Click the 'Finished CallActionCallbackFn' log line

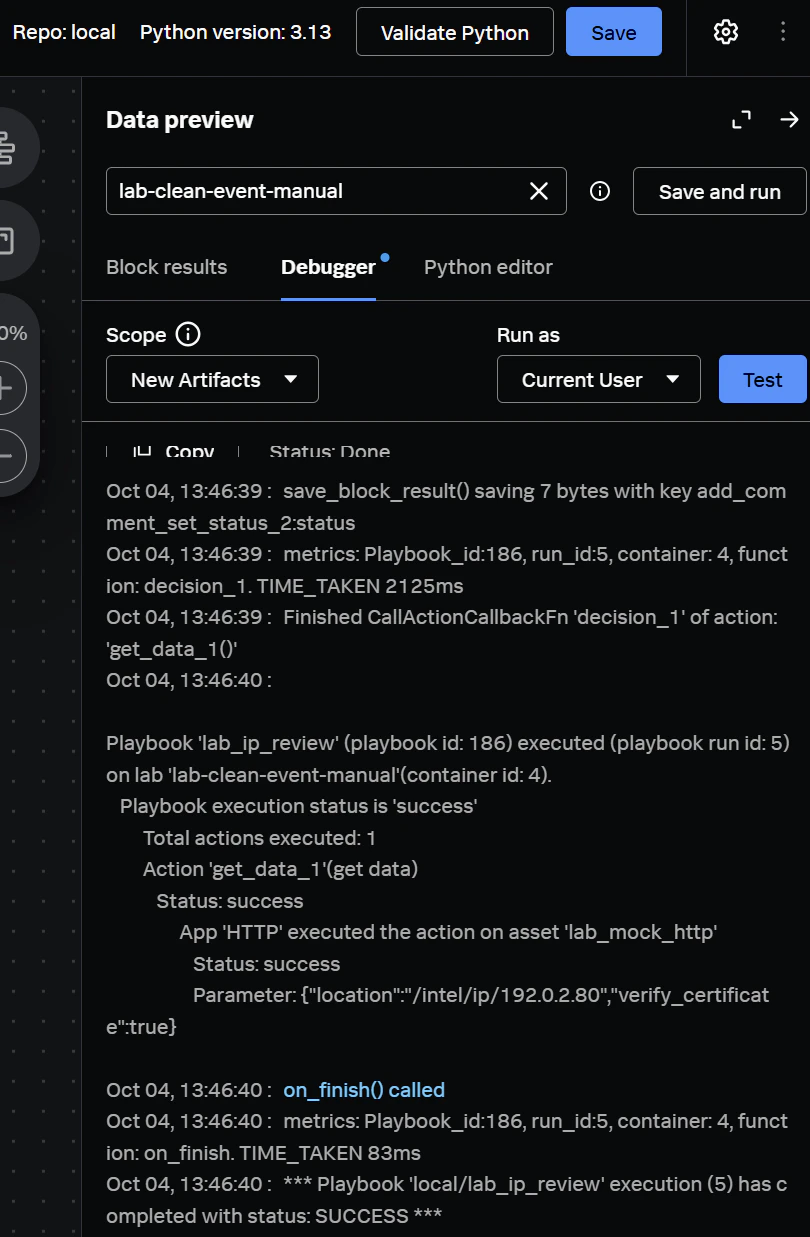pos(442,633)
